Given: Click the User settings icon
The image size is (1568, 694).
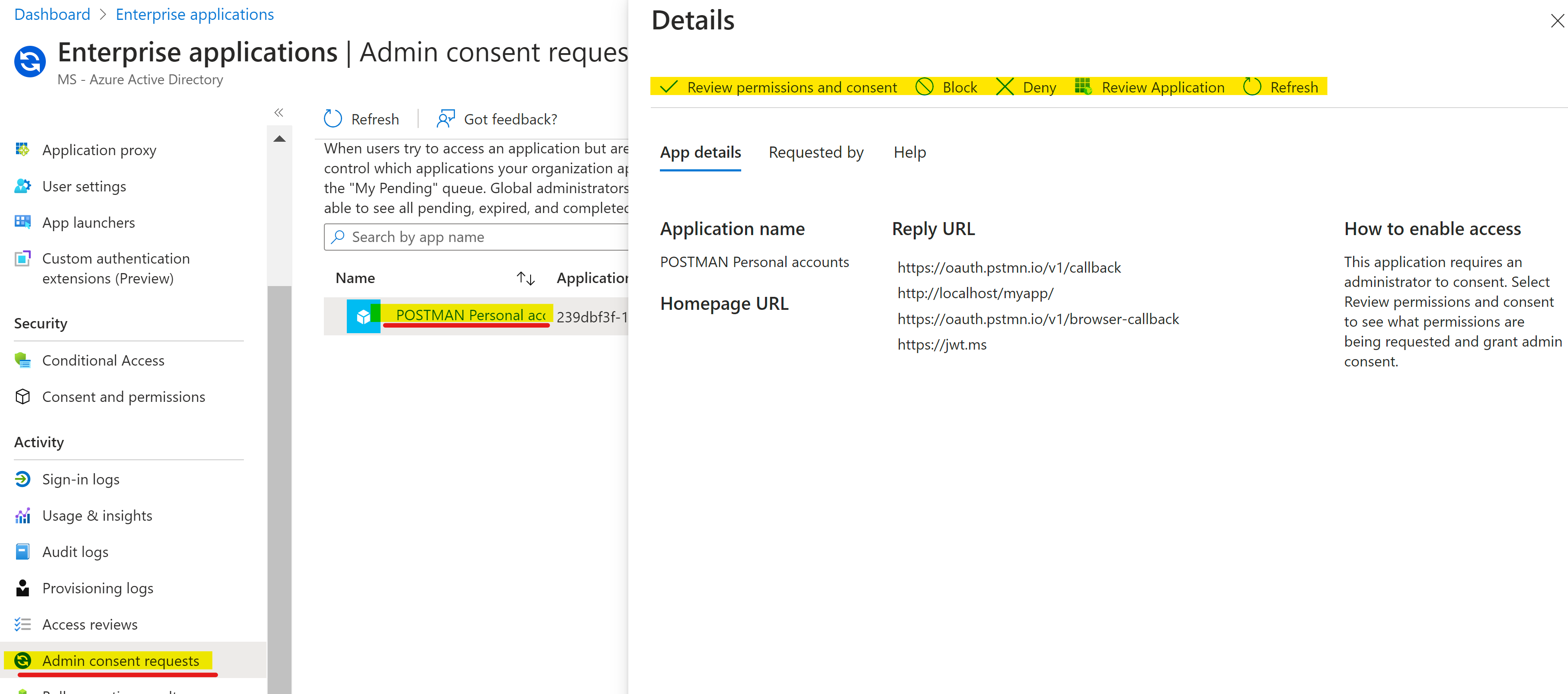Looking at the screenshot, I should (x=22, y=186).
